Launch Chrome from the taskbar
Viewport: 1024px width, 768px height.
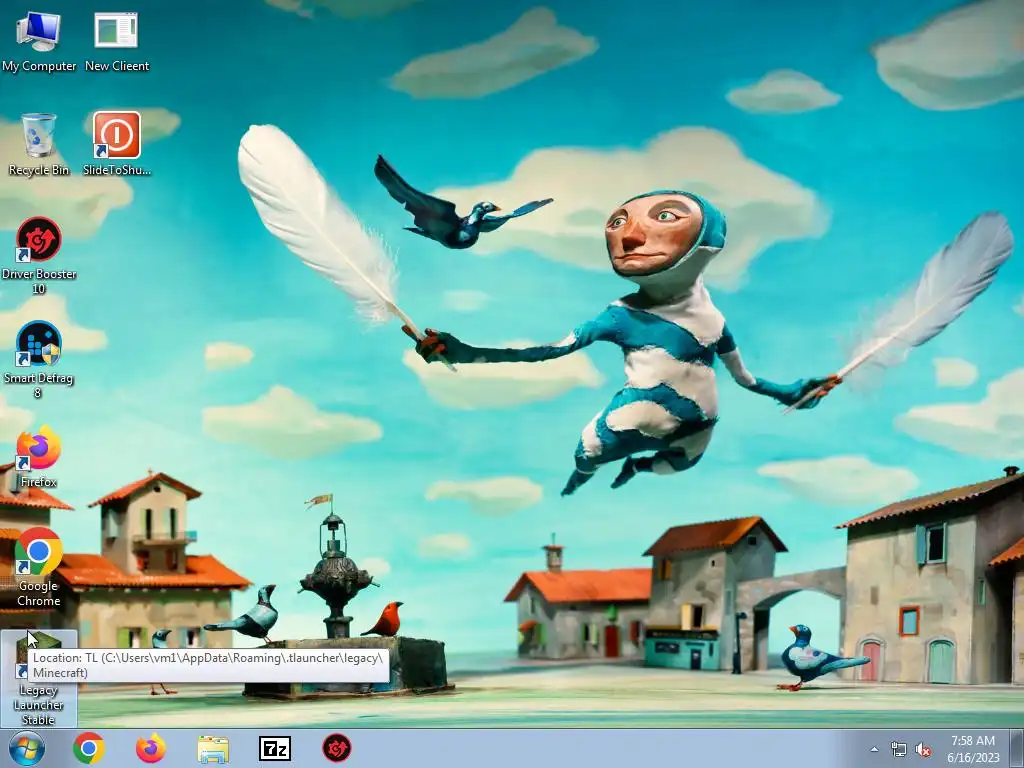89,748
